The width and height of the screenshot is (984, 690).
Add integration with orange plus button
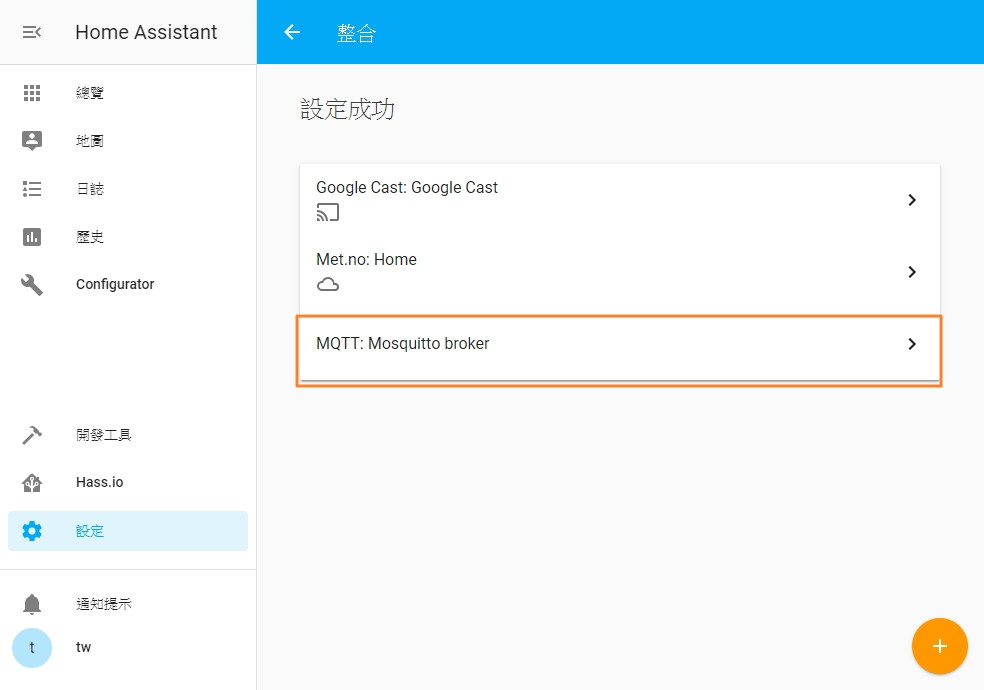[939, 646]
